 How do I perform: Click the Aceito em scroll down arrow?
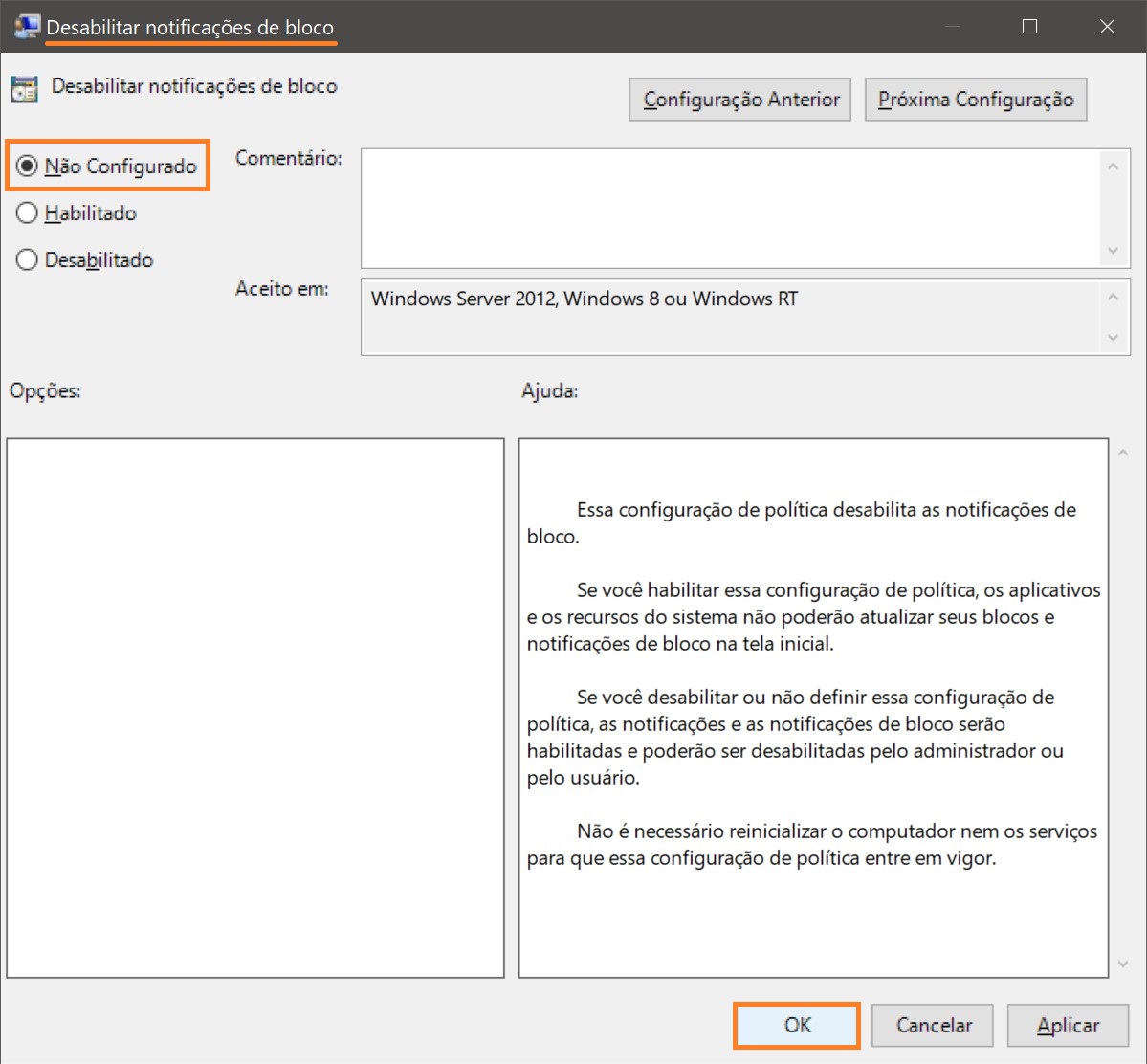(1112, 337)
